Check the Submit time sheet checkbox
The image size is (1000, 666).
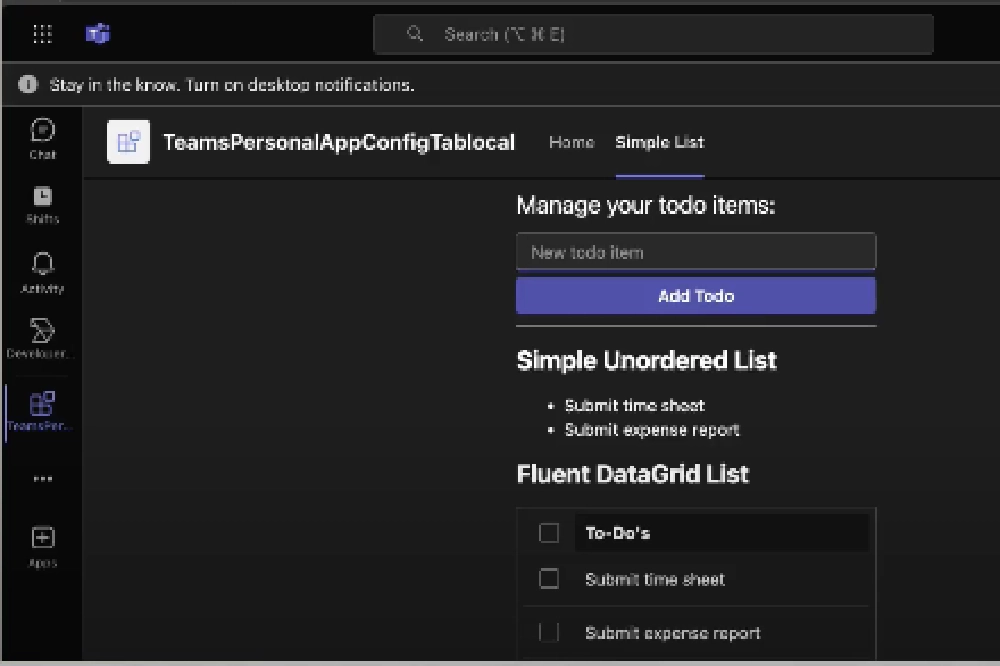(548, 578)
